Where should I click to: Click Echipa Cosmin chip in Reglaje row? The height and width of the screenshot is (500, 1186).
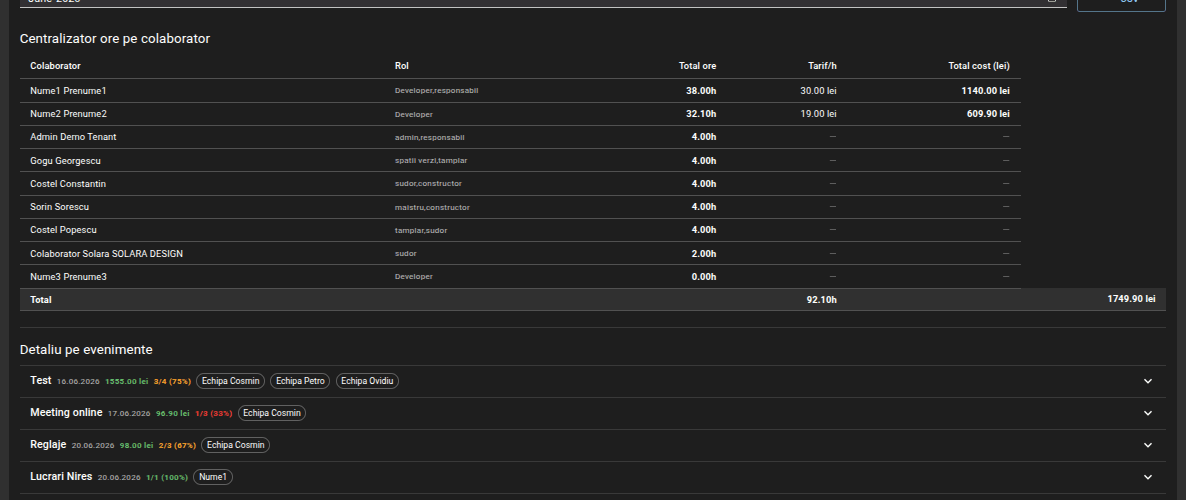click(x=236, y=445)
